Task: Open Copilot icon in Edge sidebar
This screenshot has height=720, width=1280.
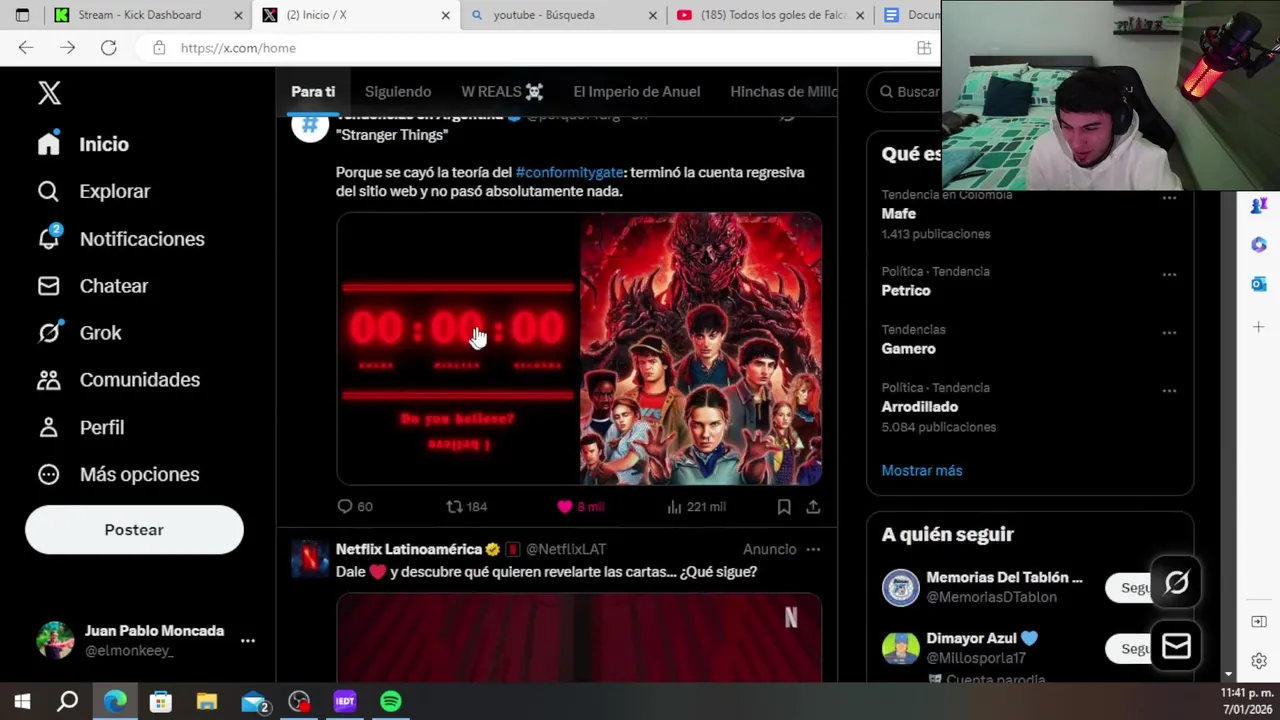Action: tap(1259, 245)
